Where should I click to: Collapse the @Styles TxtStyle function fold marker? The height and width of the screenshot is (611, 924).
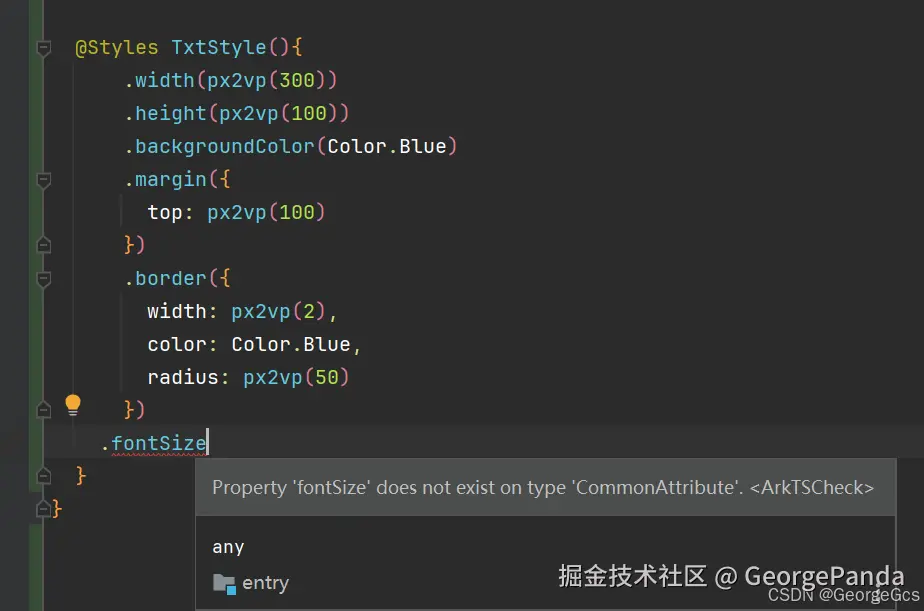[x=44, y=47]
